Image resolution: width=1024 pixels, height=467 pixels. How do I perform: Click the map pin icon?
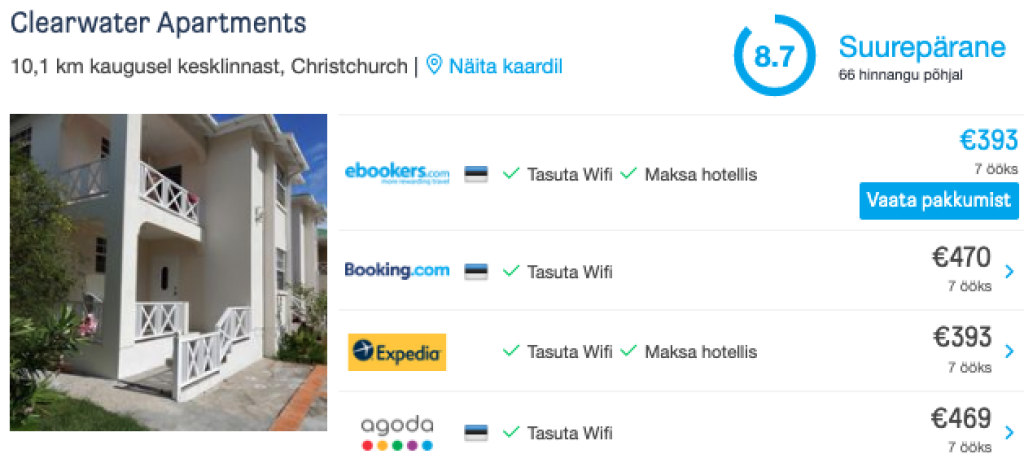[x=434, y=66]
